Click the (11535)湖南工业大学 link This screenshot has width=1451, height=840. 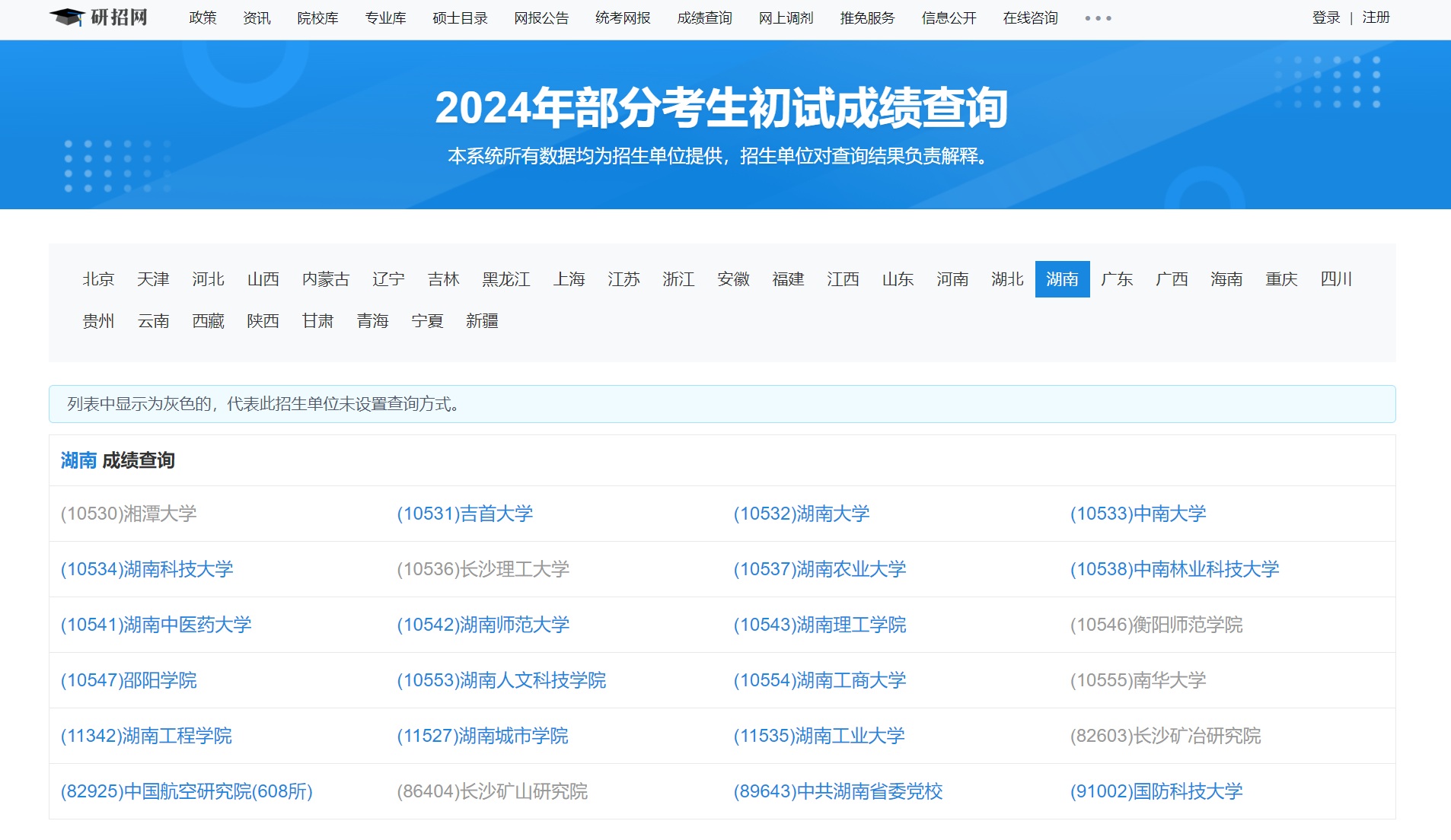tap(819, 736)
